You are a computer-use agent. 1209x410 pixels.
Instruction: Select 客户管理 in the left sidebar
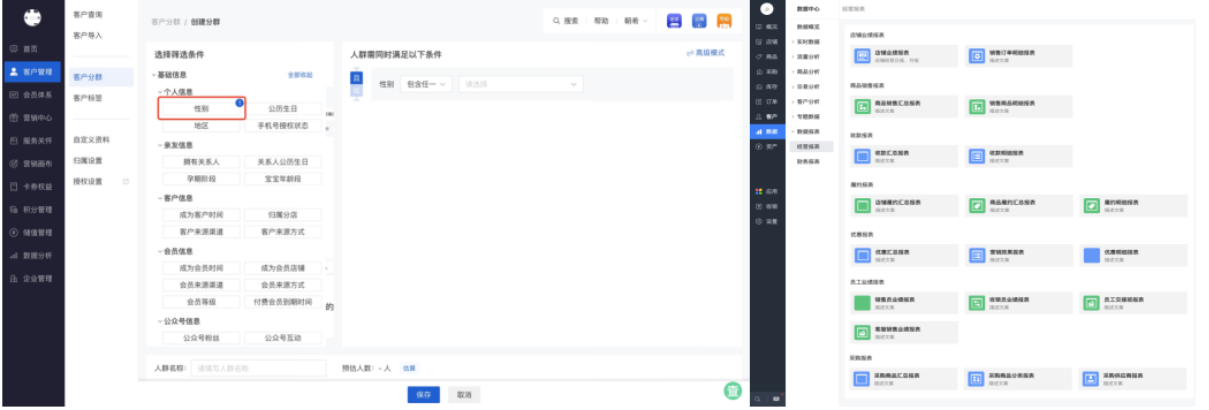click(x=32, y=72)
